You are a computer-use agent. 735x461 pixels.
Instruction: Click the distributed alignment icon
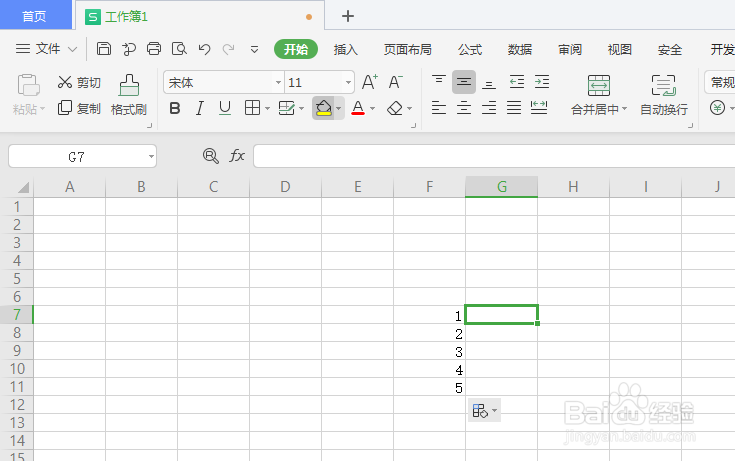pyautogui.click(x=539, y=108)
